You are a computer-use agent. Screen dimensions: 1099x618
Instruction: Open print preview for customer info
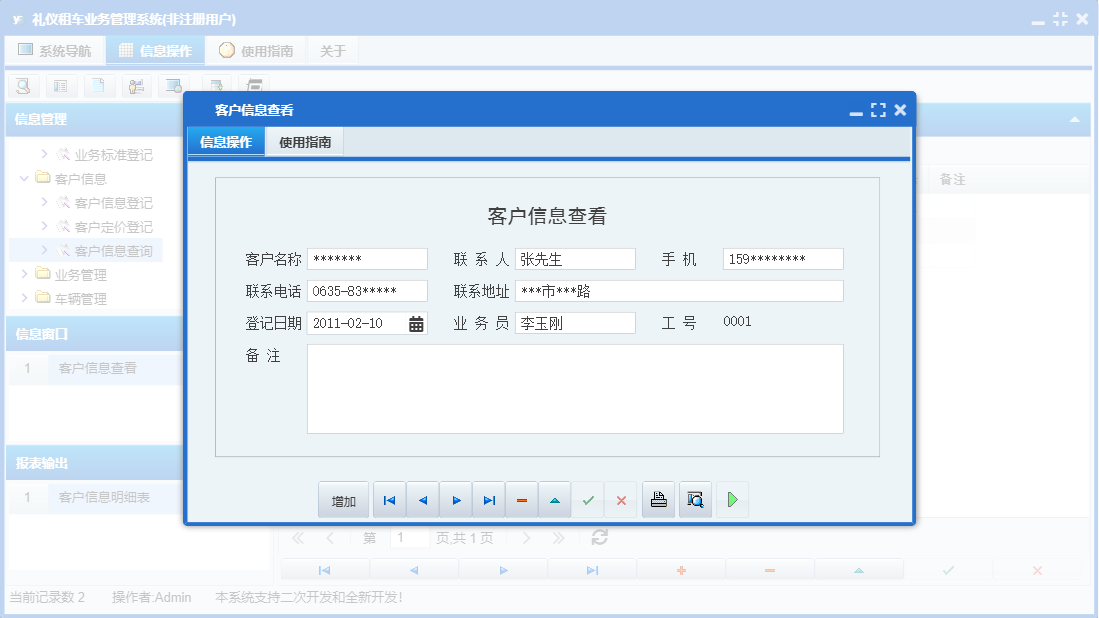pos(694,499)
